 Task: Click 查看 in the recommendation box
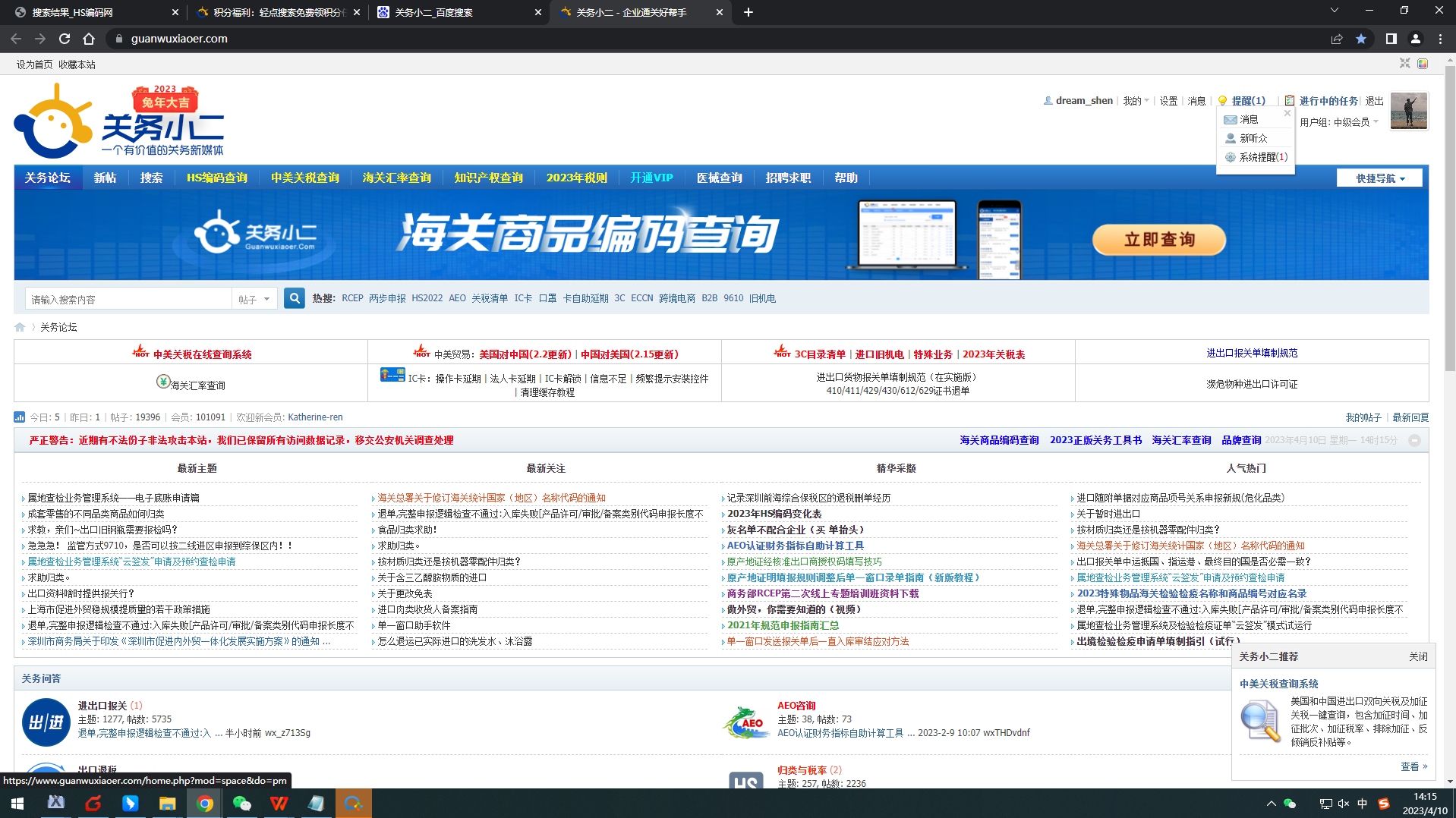[x=1413, y=766]
